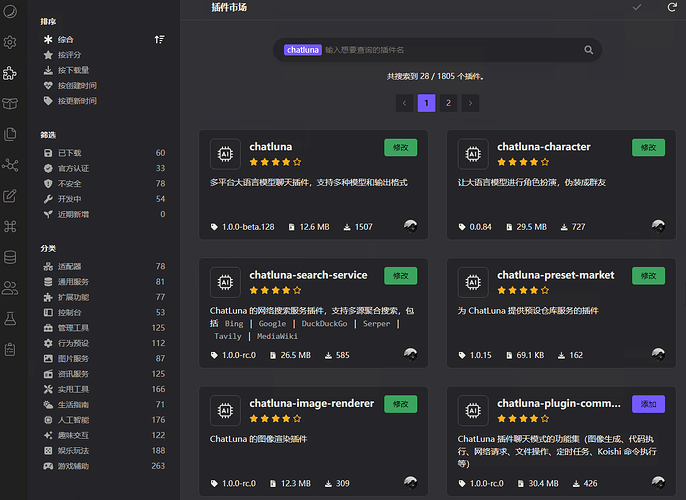Click the next page arrow
The width and height of the screenshot is (686, 500).
(x=470, y=103)
